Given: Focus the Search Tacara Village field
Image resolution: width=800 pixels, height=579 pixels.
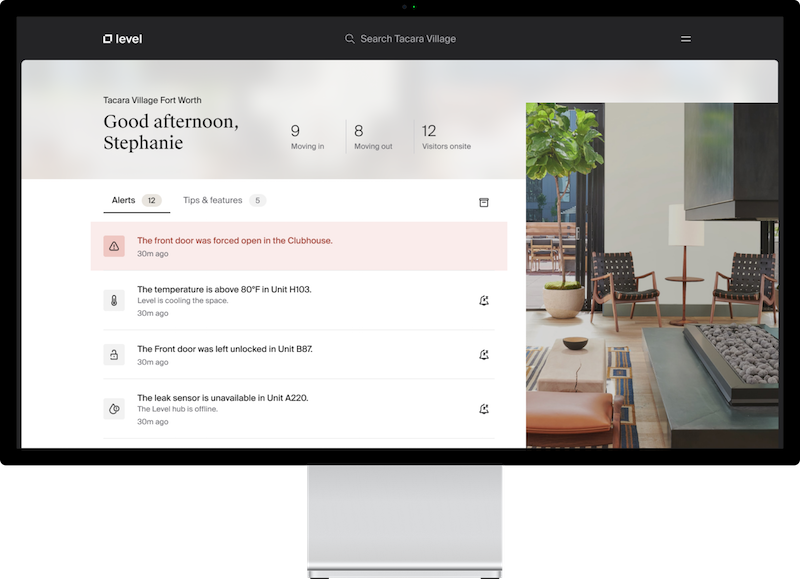Looking at the screenshot, I should (400, 39).
